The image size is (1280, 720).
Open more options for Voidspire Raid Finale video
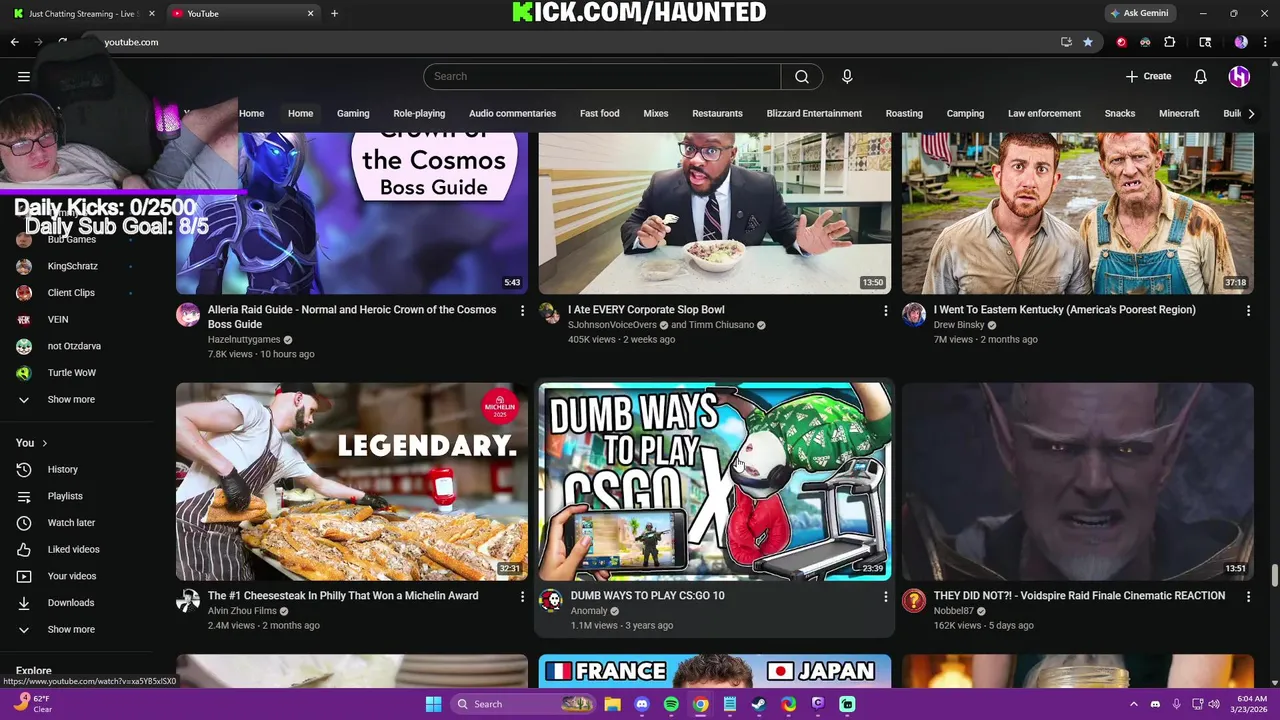(x=1248, y=597)
